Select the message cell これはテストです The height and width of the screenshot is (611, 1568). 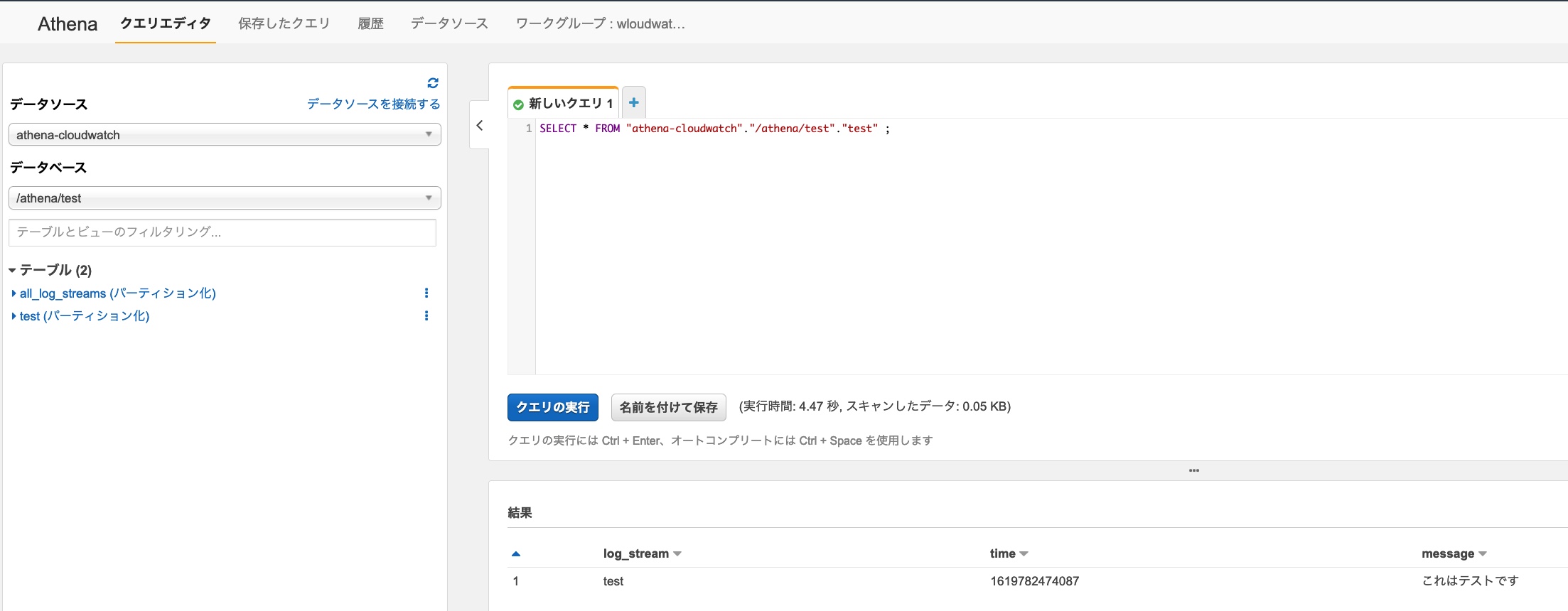click(x=1470, y=581)
